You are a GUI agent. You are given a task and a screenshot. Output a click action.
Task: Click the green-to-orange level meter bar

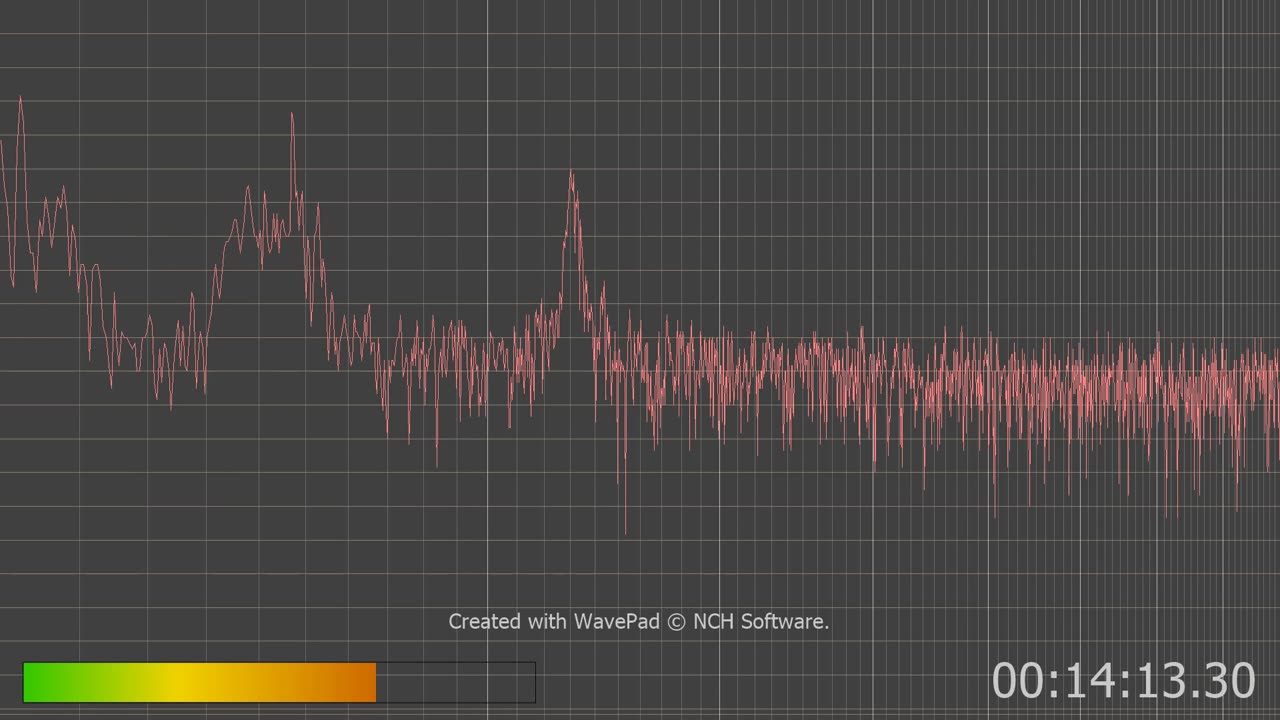279,682
